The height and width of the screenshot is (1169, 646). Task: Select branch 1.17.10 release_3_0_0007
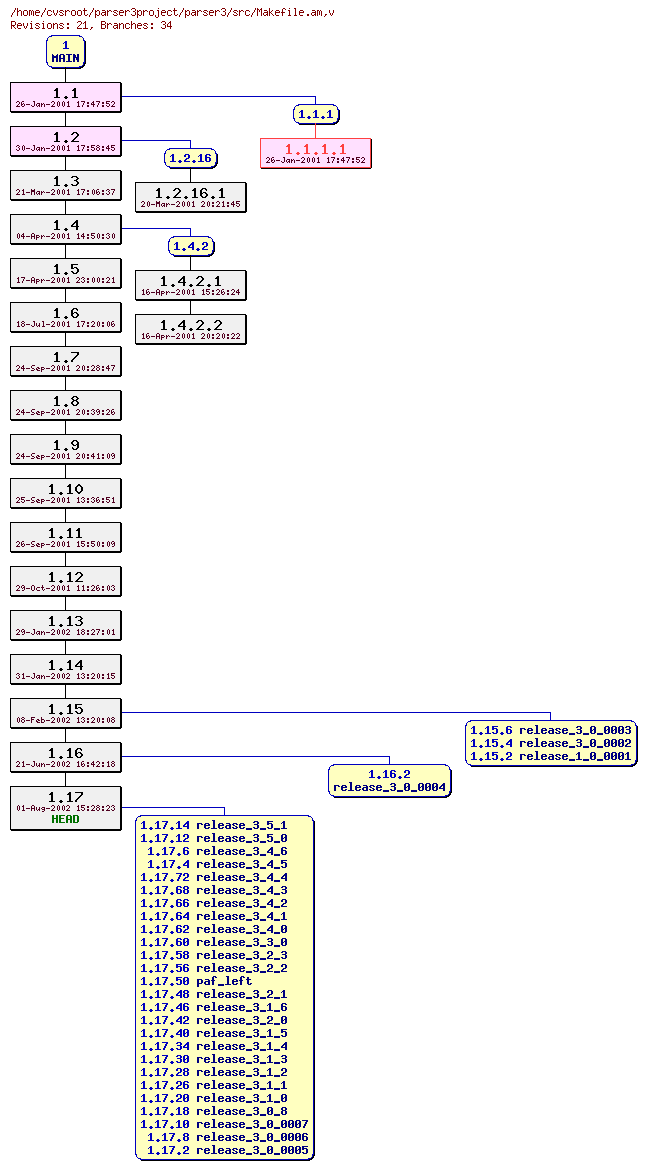[225, 1124]
